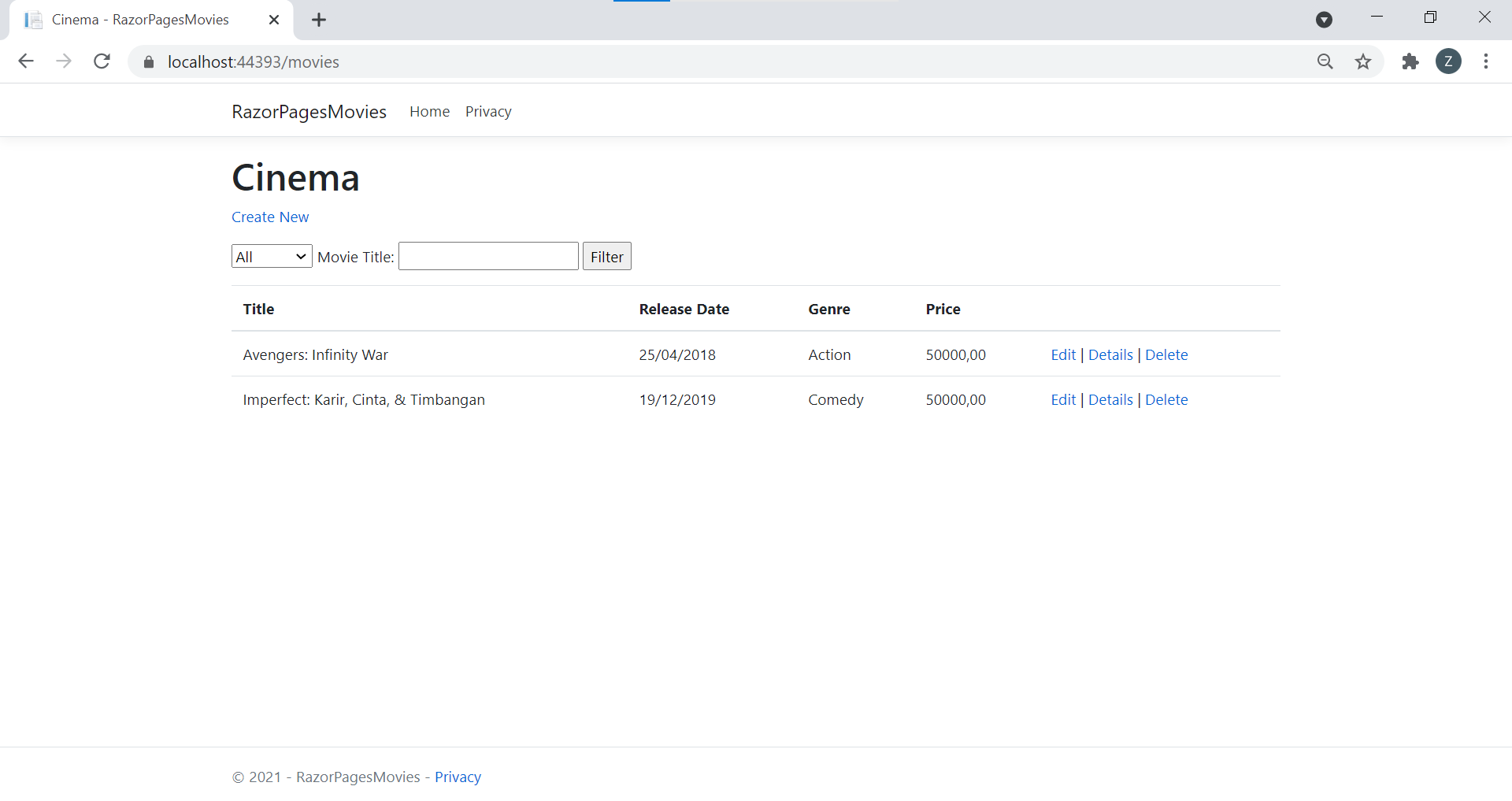
Task: Click the Filter button
Action: click(606, 256)
